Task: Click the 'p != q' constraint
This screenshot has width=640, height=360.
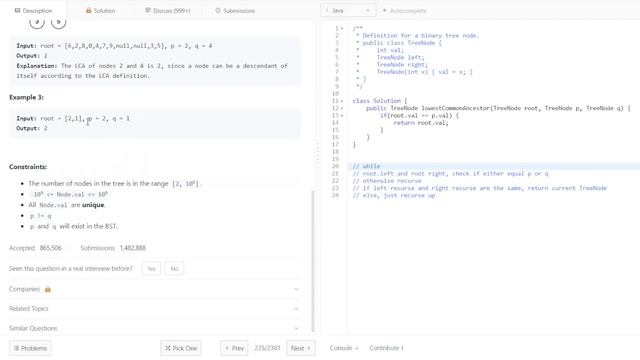Action: tap(40, 216)
